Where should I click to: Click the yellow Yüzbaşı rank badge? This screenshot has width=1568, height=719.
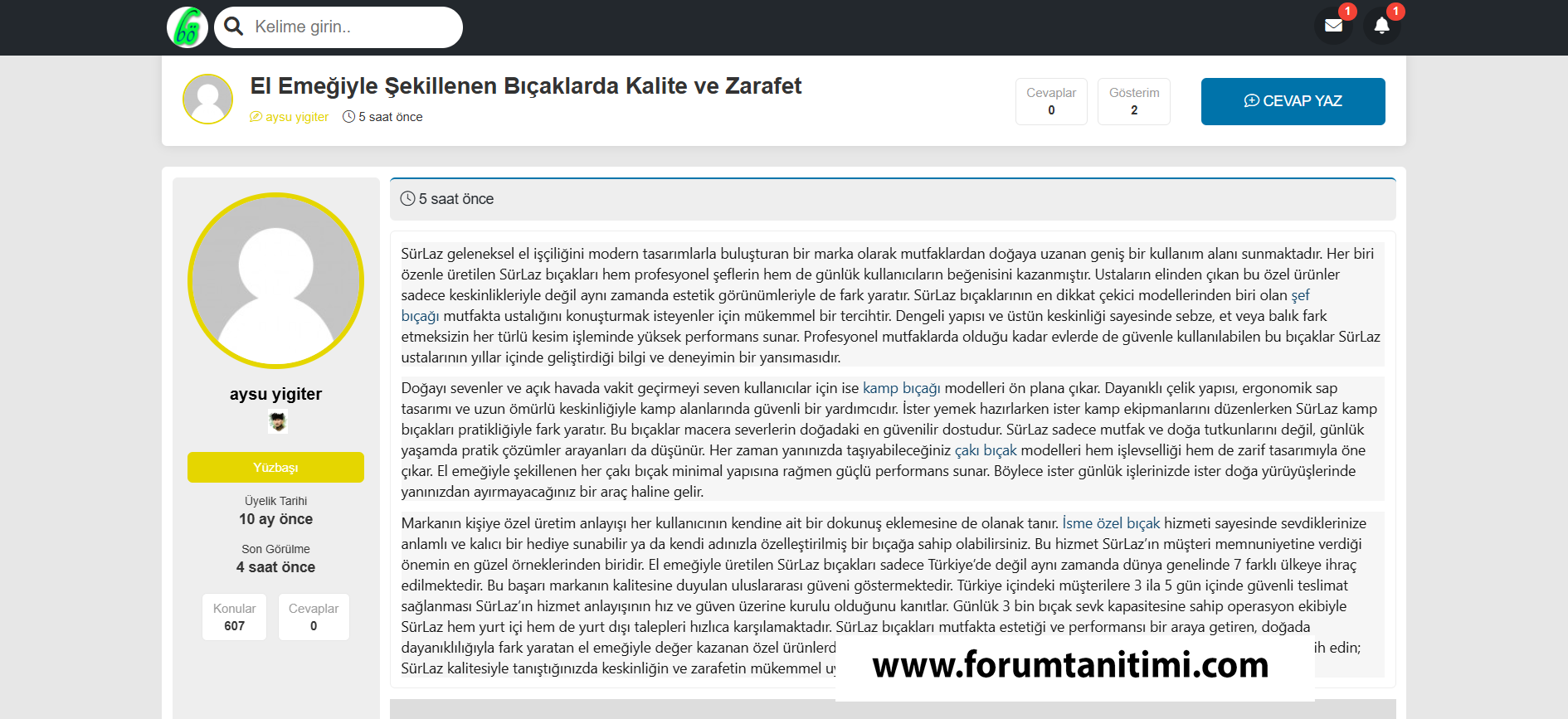(275, 468)
